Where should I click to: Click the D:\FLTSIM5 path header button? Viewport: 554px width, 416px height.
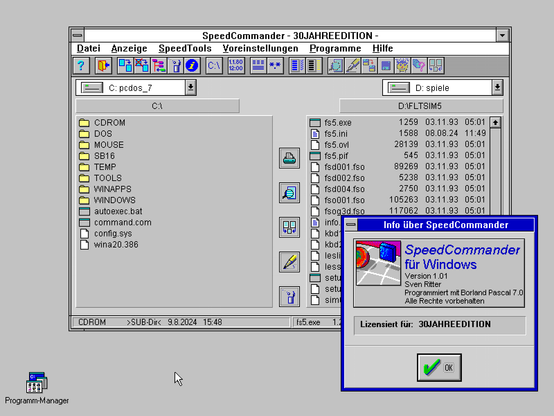(x=421, y=106)
